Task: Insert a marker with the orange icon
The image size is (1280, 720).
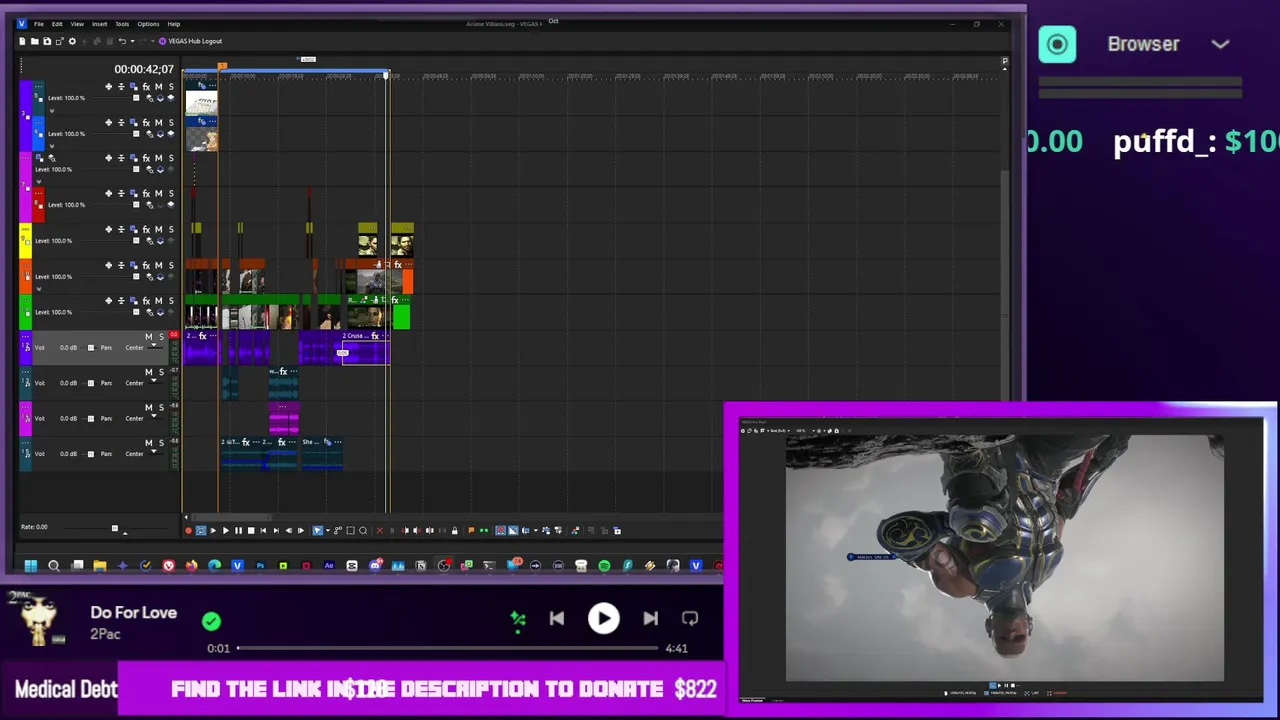Action: click(x=471, y=530)
